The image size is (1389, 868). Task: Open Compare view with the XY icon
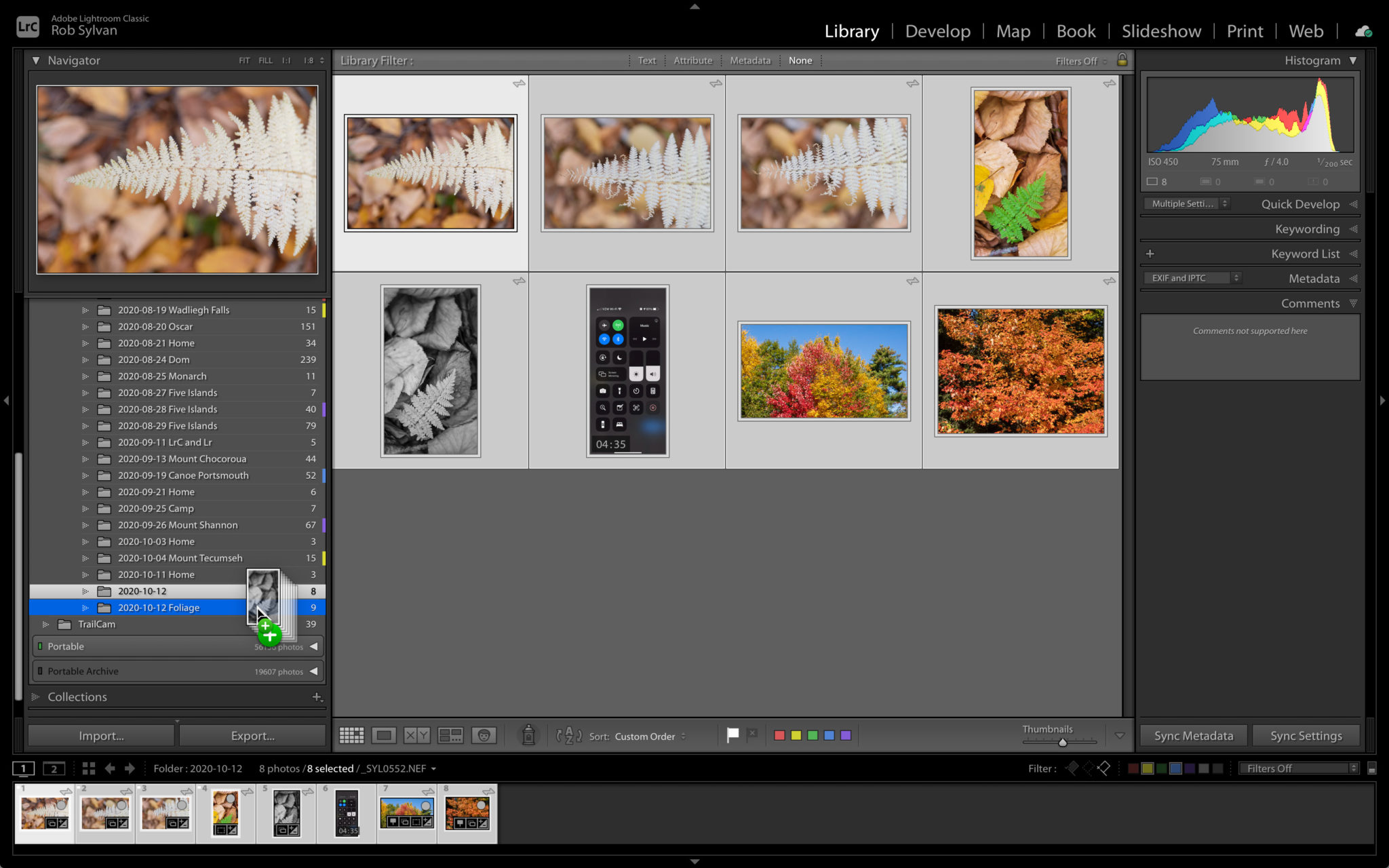[416, 735]
